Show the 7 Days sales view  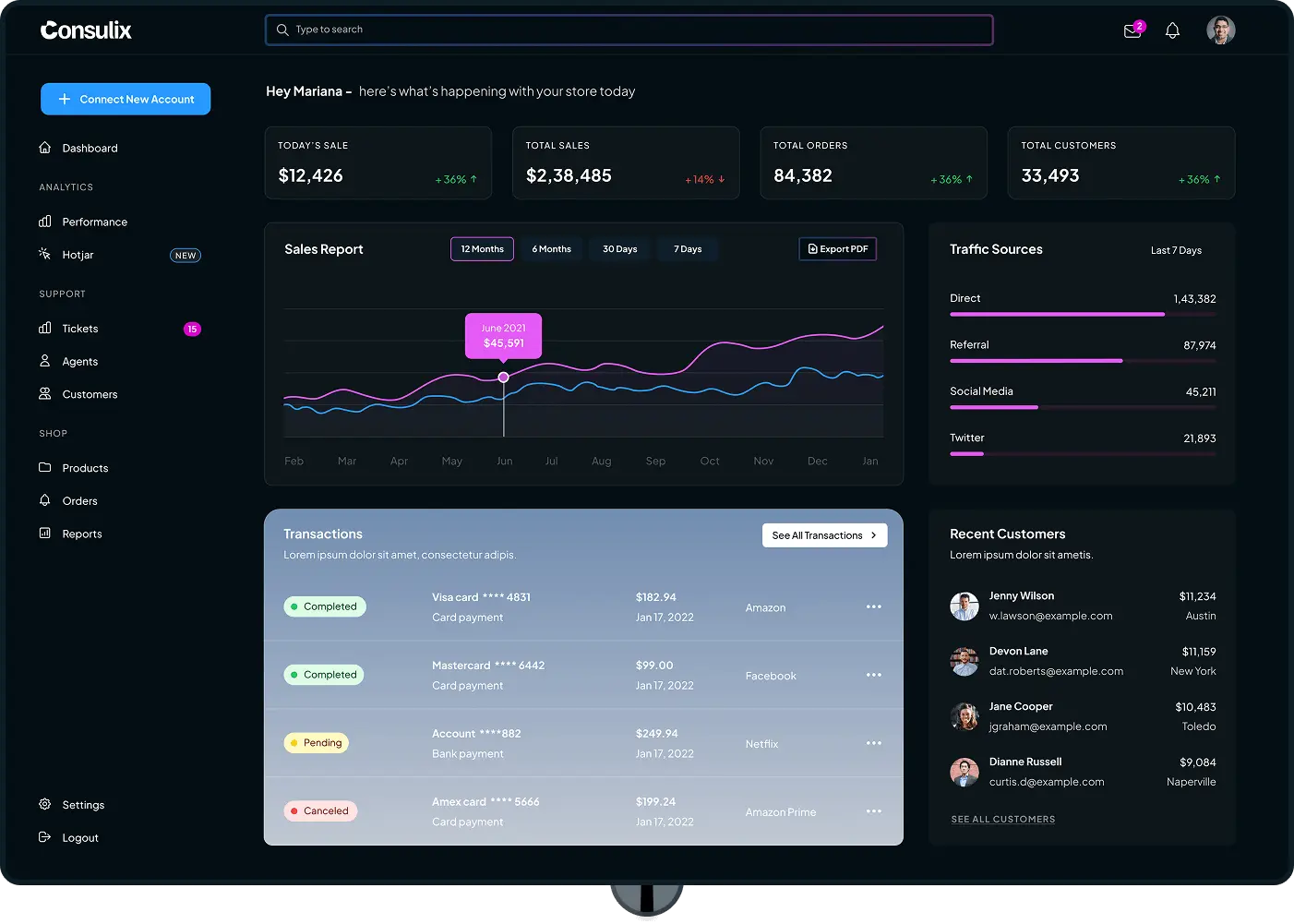coord(688,249)
